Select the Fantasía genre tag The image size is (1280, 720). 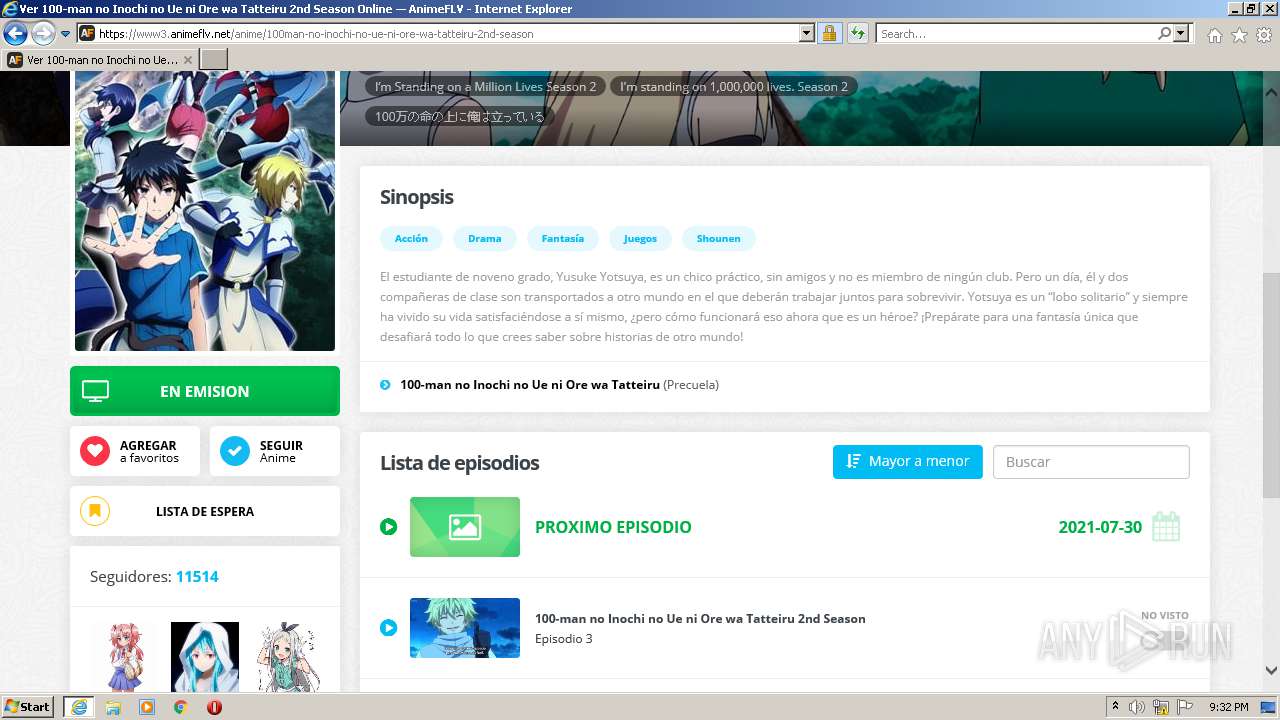click(563, 238)
